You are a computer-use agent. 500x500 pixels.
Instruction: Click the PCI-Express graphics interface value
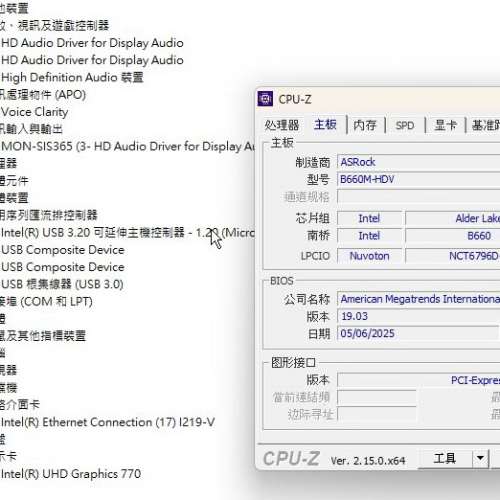(419, 380)
